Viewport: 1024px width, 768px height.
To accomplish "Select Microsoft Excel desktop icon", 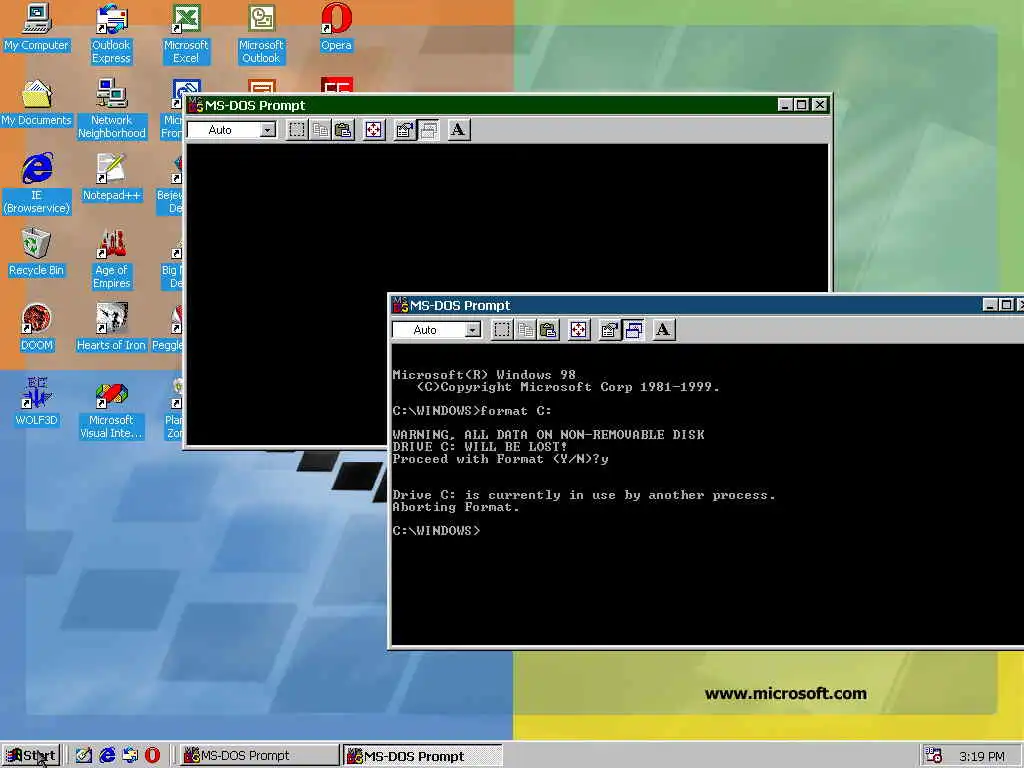I will [x=186, y=33].
